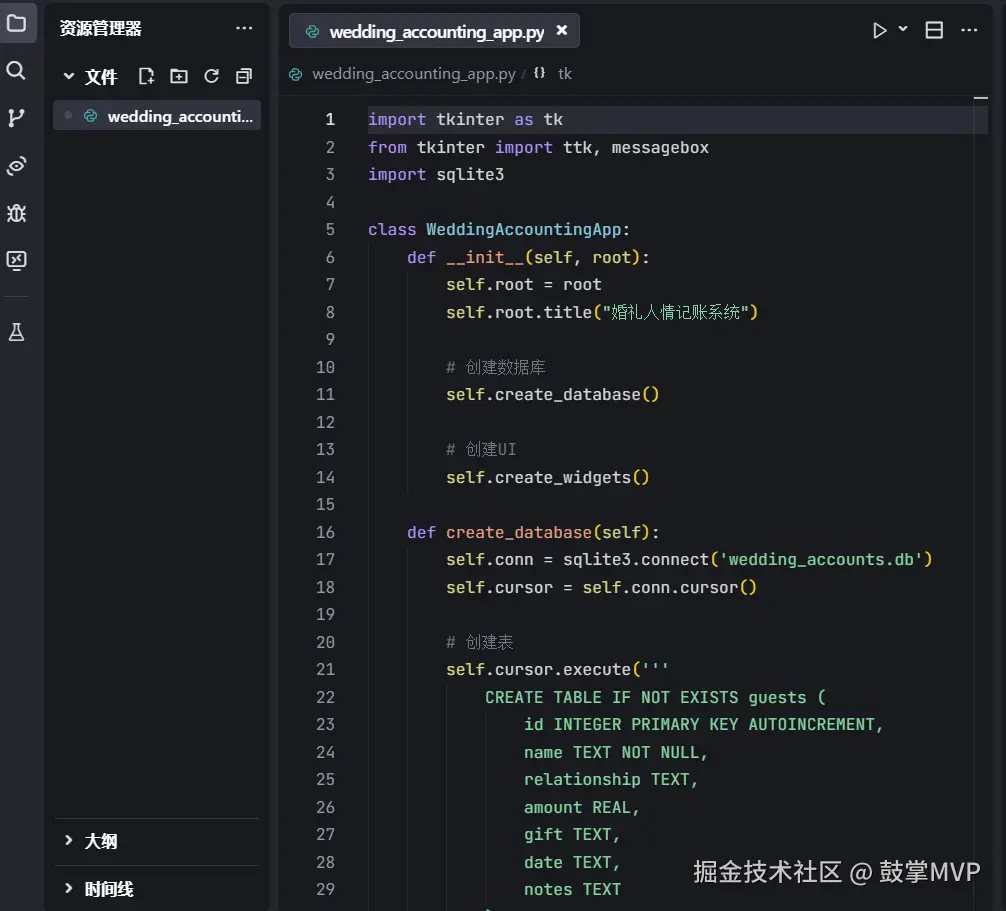
Task: Close the wedding_accounting_app.py tab
Action: (561, 30)
